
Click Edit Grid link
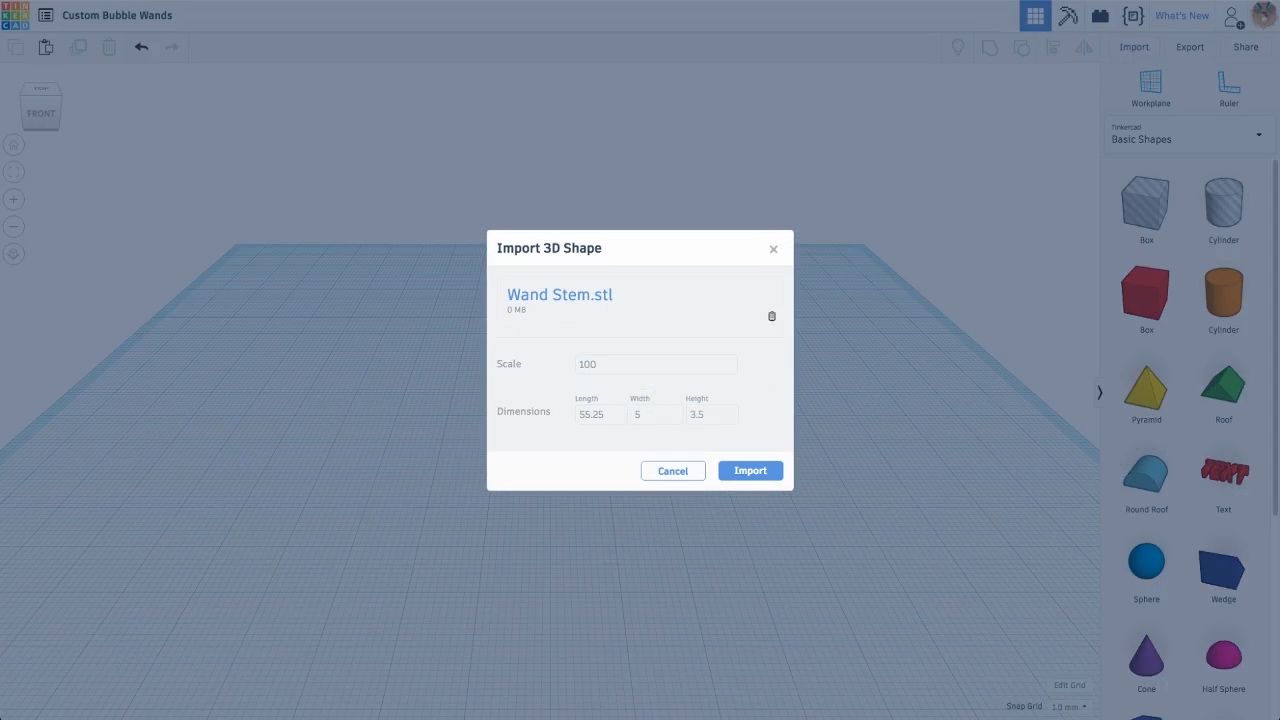[1069, 685]
